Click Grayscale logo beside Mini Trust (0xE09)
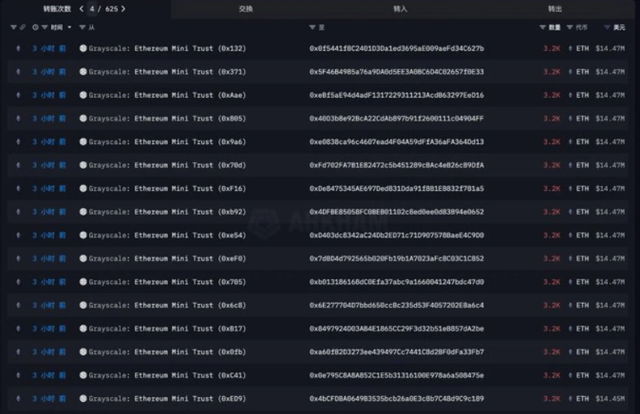640x414 pixels. (83, 398)
